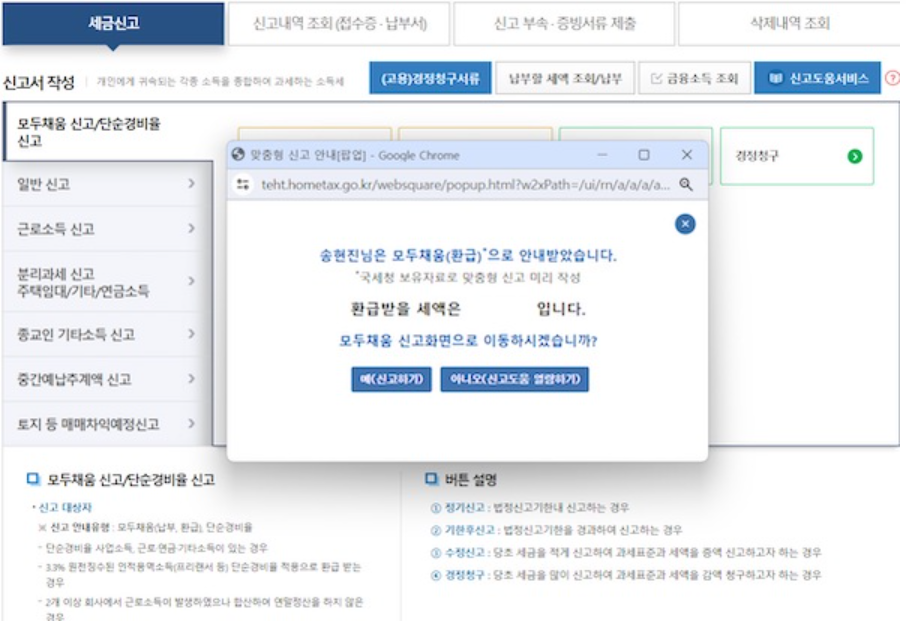Click '경정청구' description line at bottom
Image resolution: width=906 pixels, height=632 pixels.
pyautogui.click(x=626, y=575)
